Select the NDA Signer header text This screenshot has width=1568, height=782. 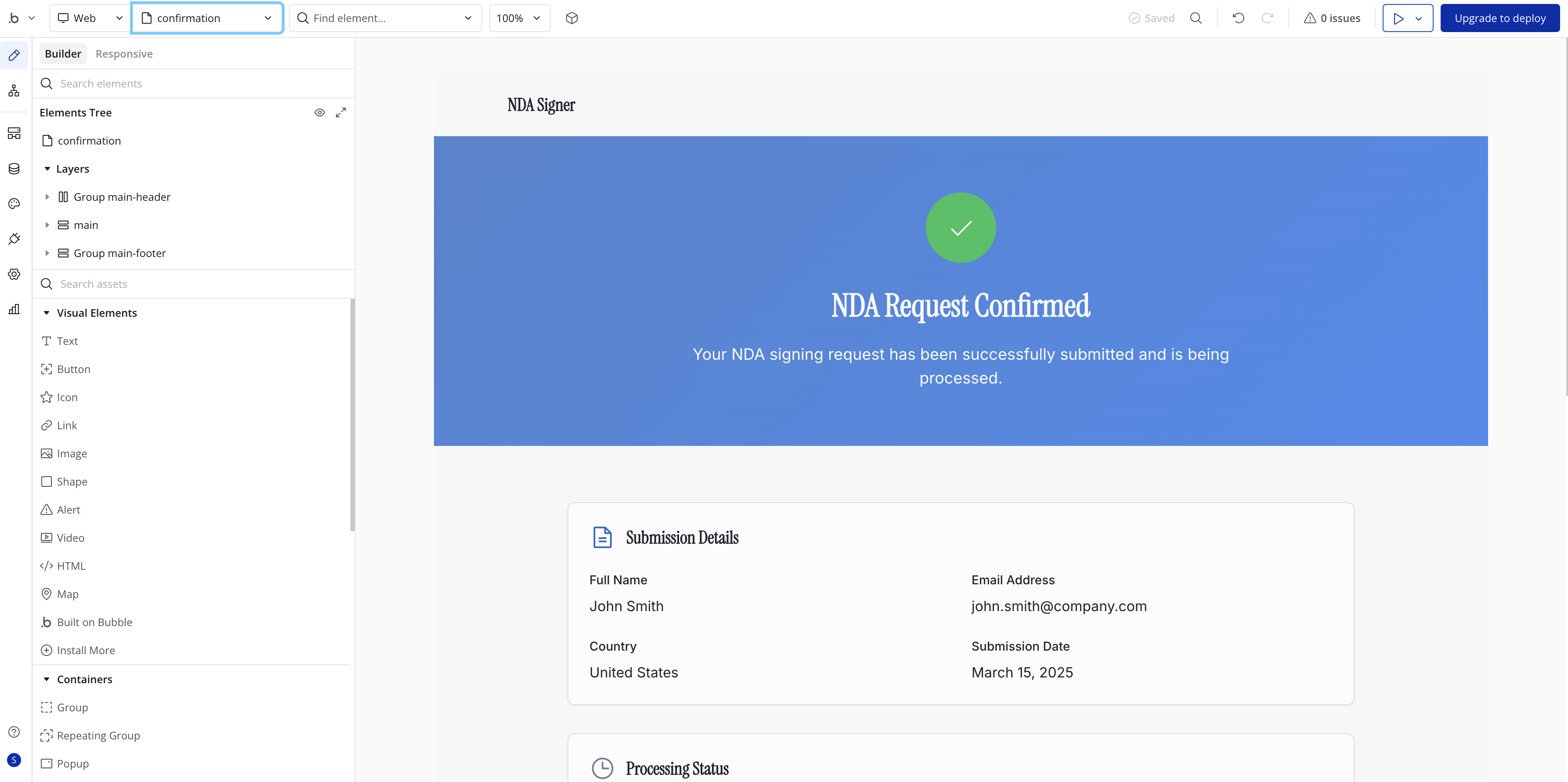pyautogui.click(x=541, y=105)
